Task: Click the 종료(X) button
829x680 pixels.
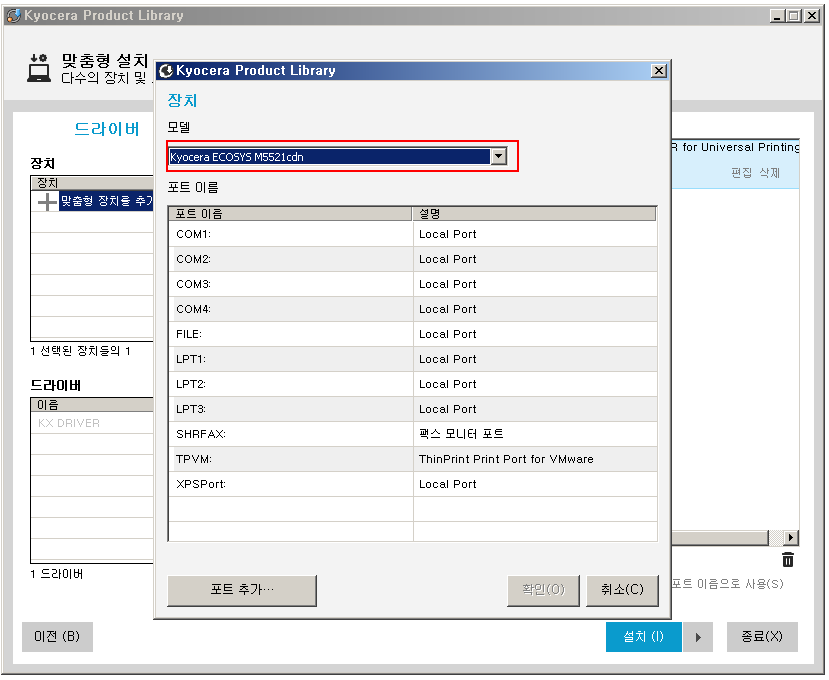Action: click(x=762, y=637)
